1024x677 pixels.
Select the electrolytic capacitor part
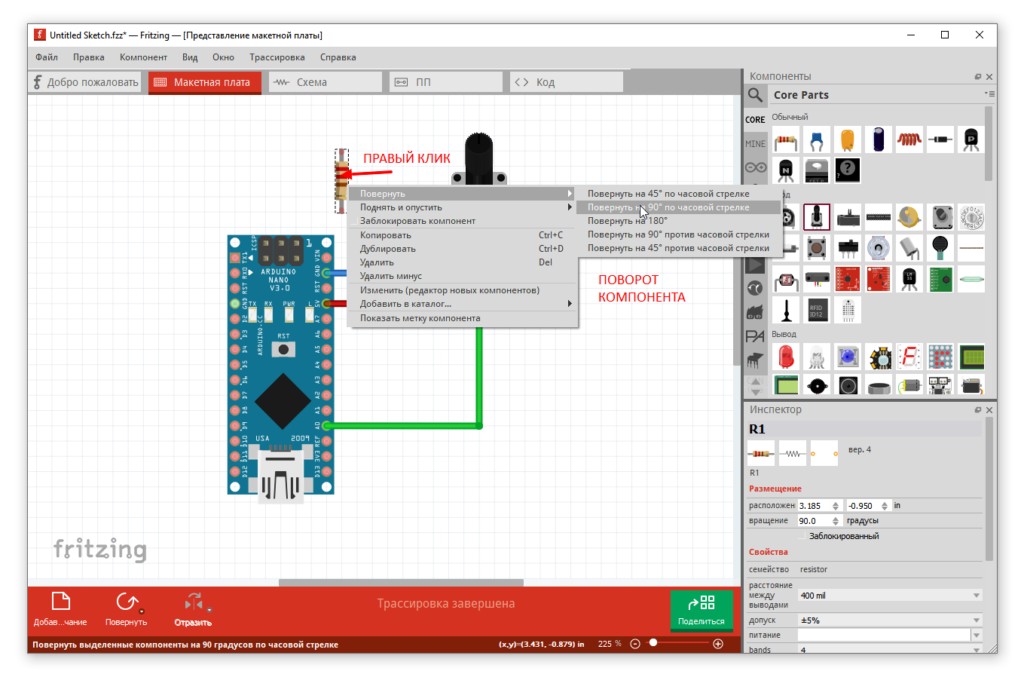click(878, 140)
